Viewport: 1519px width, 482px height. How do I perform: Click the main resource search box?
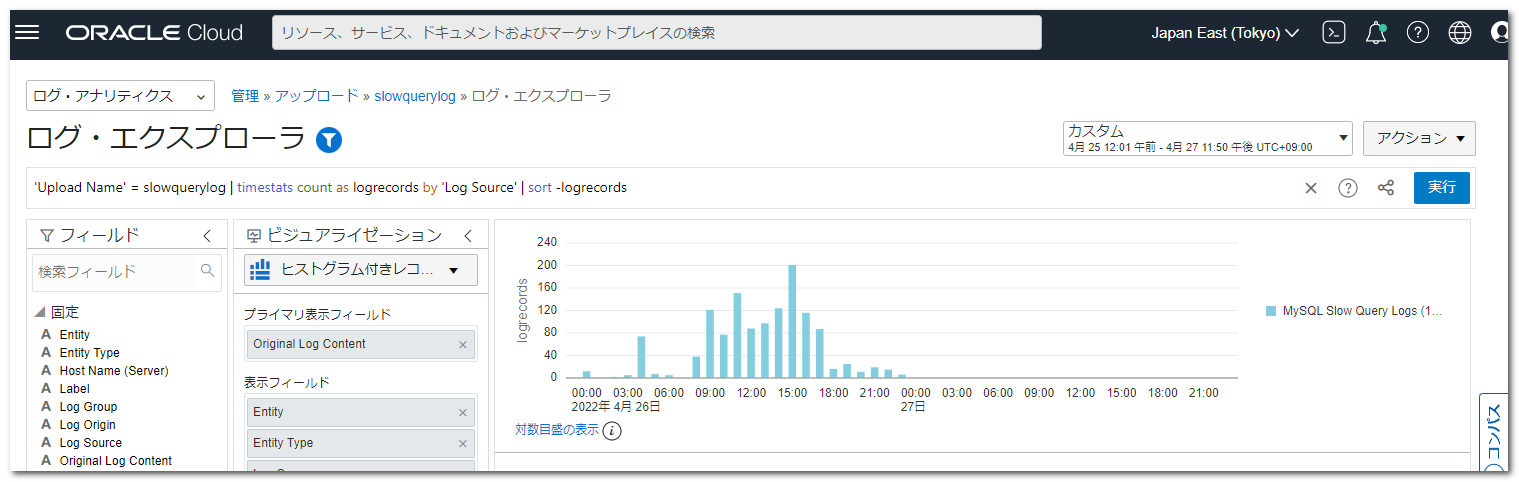657,33
